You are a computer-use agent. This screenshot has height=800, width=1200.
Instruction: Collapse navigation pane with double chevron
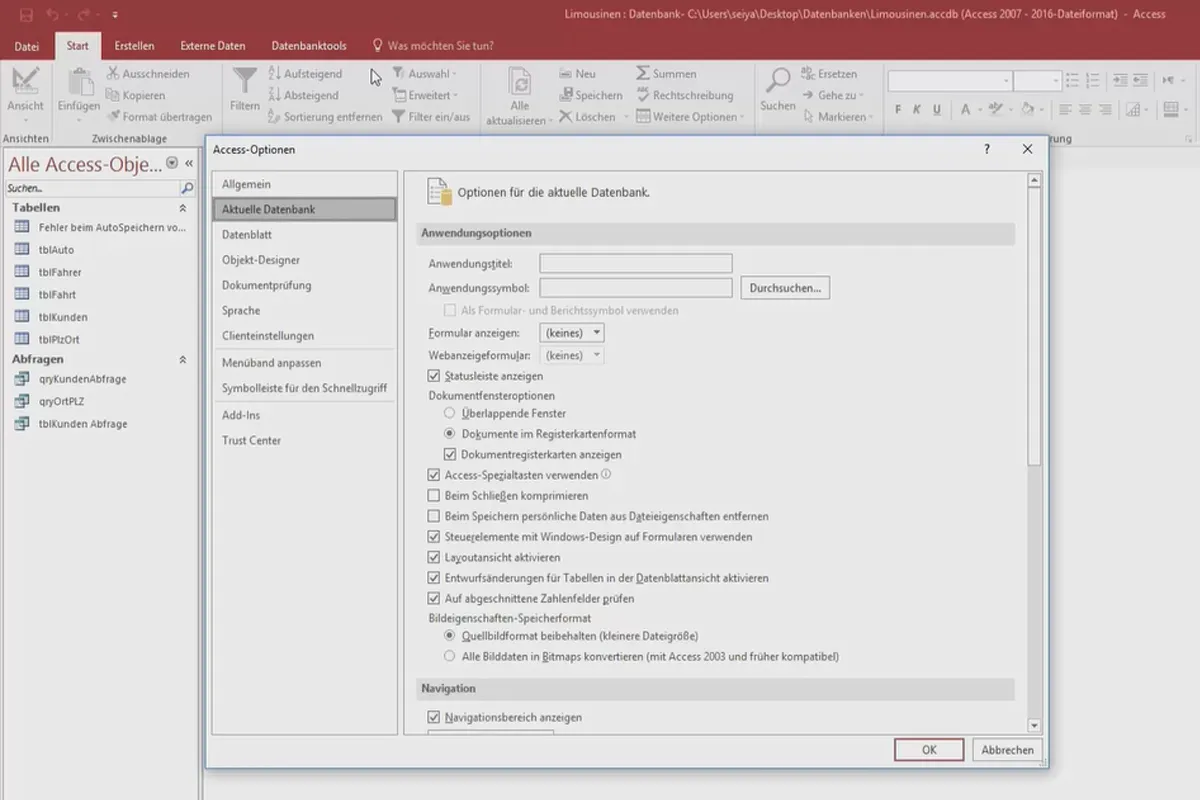click(189, 163)
